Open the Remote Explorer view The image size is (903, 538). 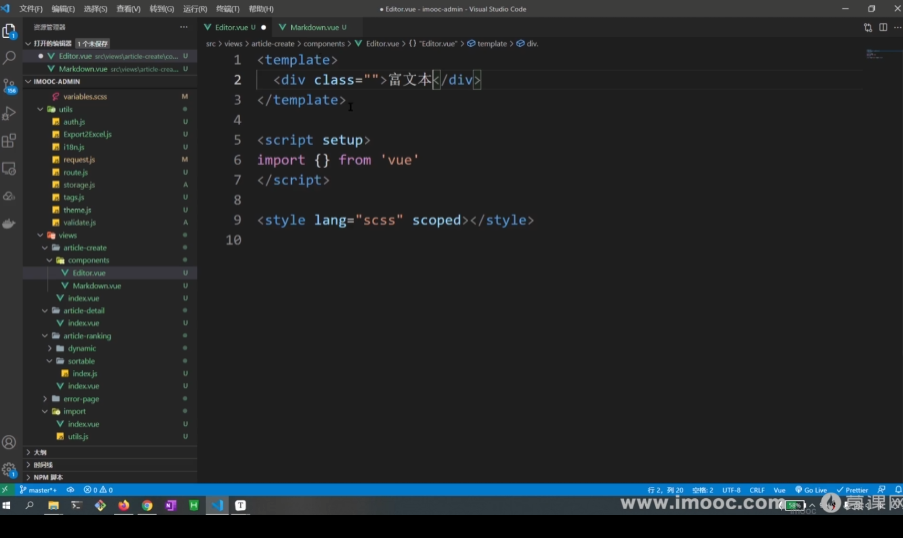(9, 168)
